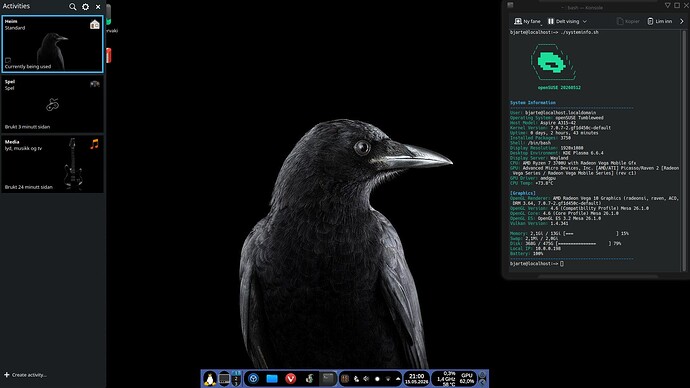The height and width of the screenshot is (388, 690).
Task: Paste with Lim inn button
Action: tap(660, 21)
